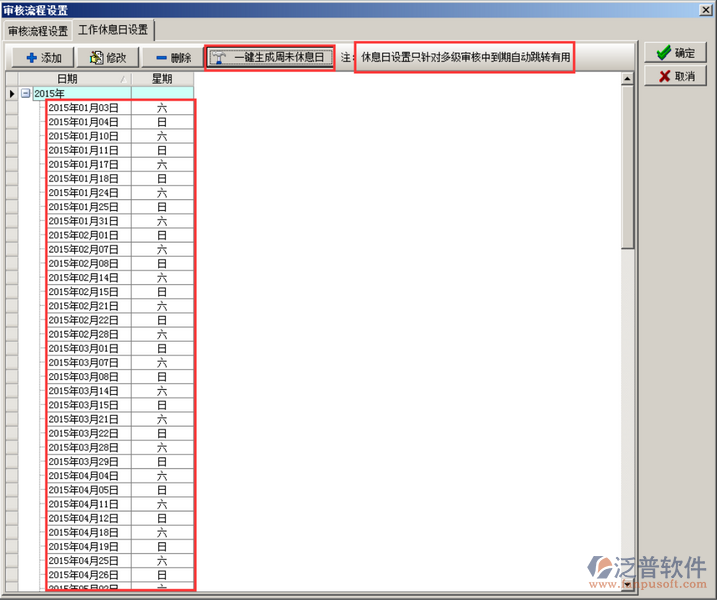
Task: Select row 2015年03月08日
Action: pos(120,377)
